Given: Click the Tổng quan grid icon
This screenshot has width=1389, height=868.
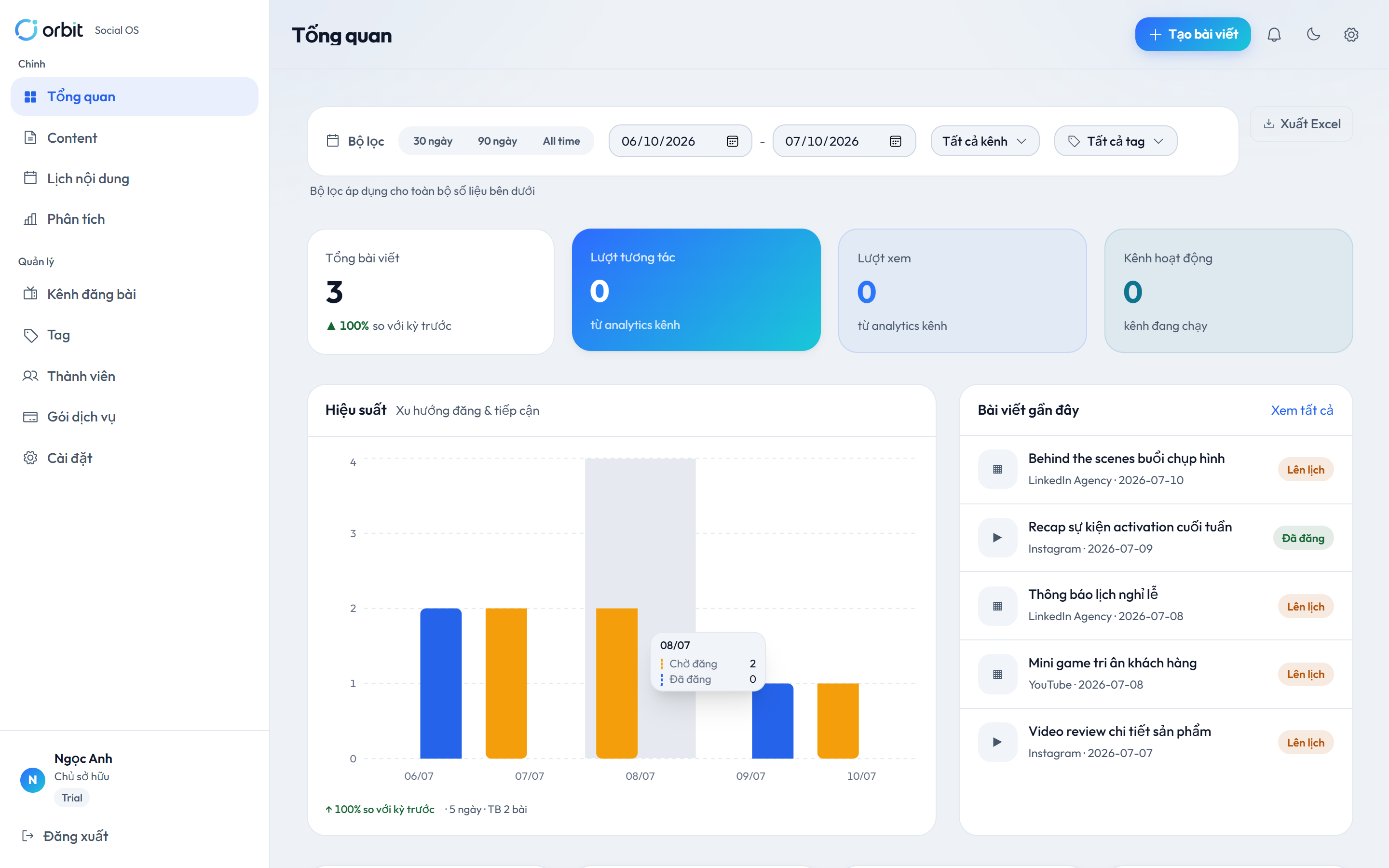Looking at the screenshot, I should [30, 96].
